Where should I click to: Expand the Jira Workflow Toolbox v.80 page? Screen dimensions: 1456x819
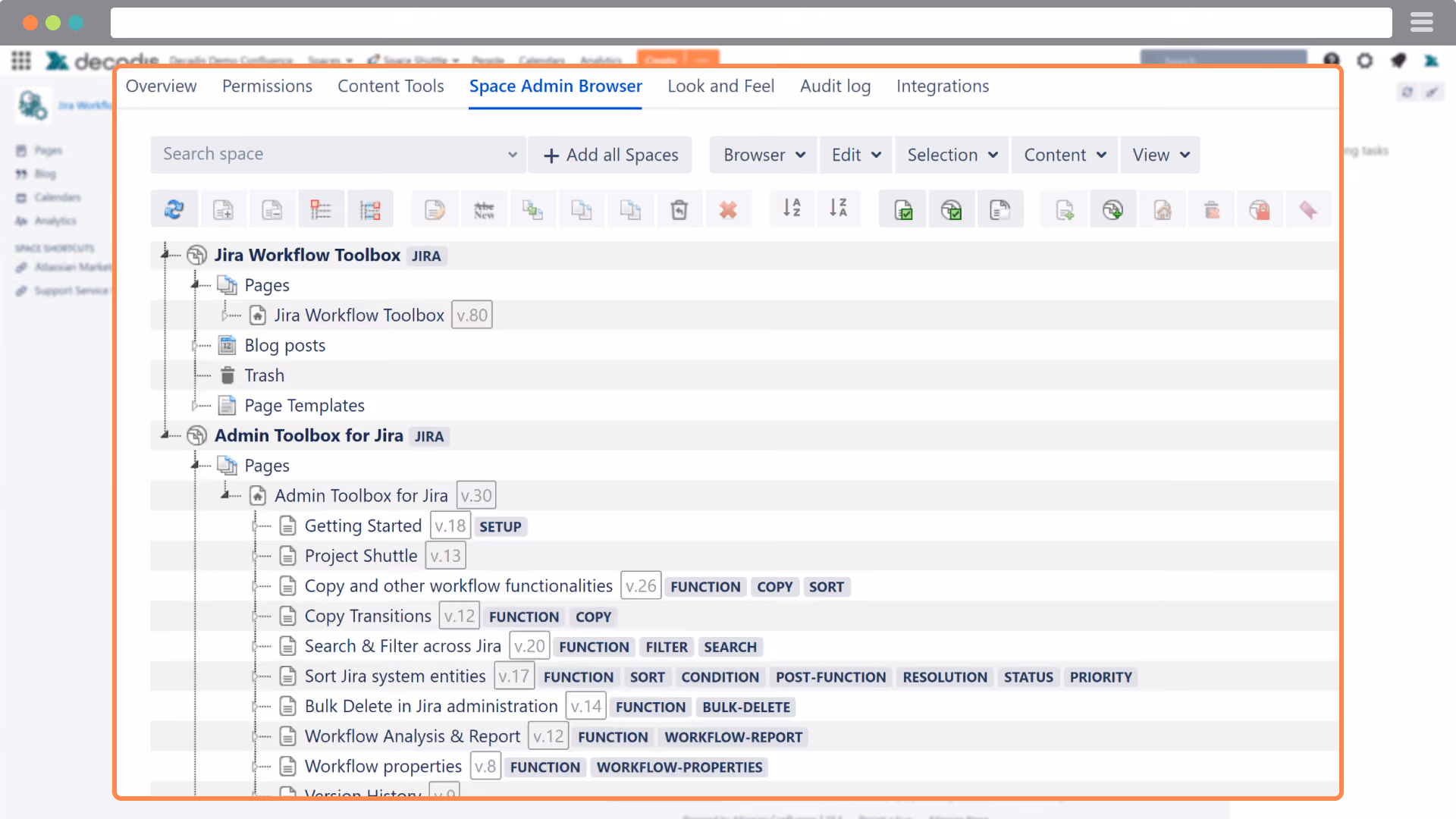(224, 315)
